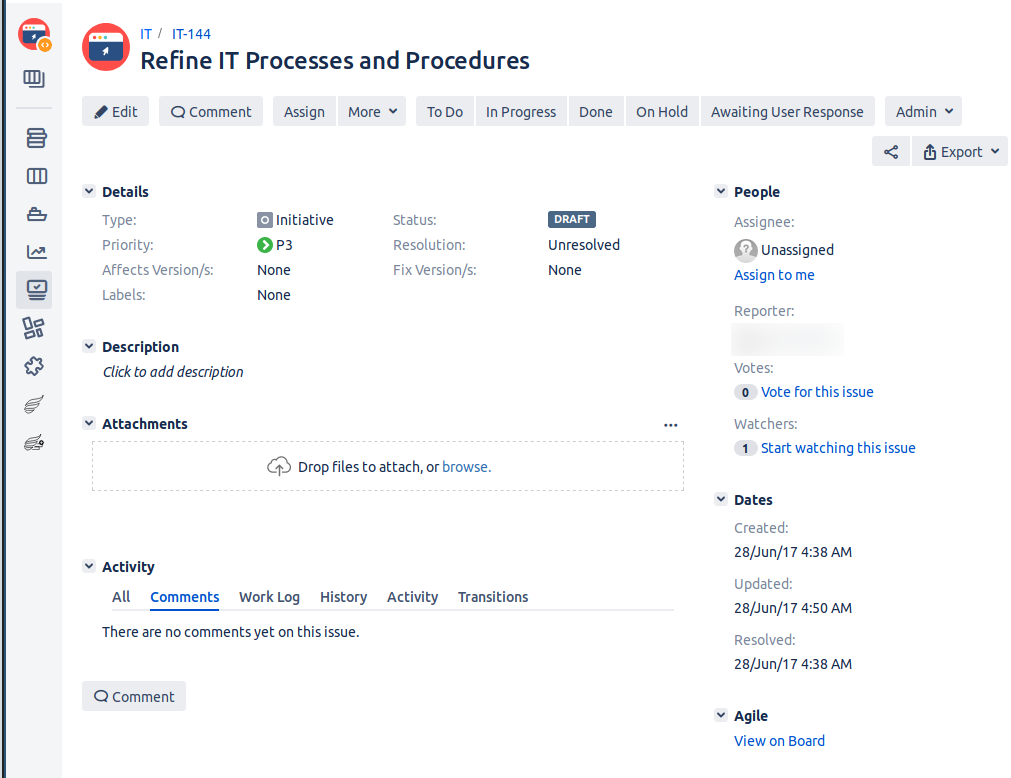Collapse the Details section
This screenshot has width=1011, height=778.
click(89, 192)
